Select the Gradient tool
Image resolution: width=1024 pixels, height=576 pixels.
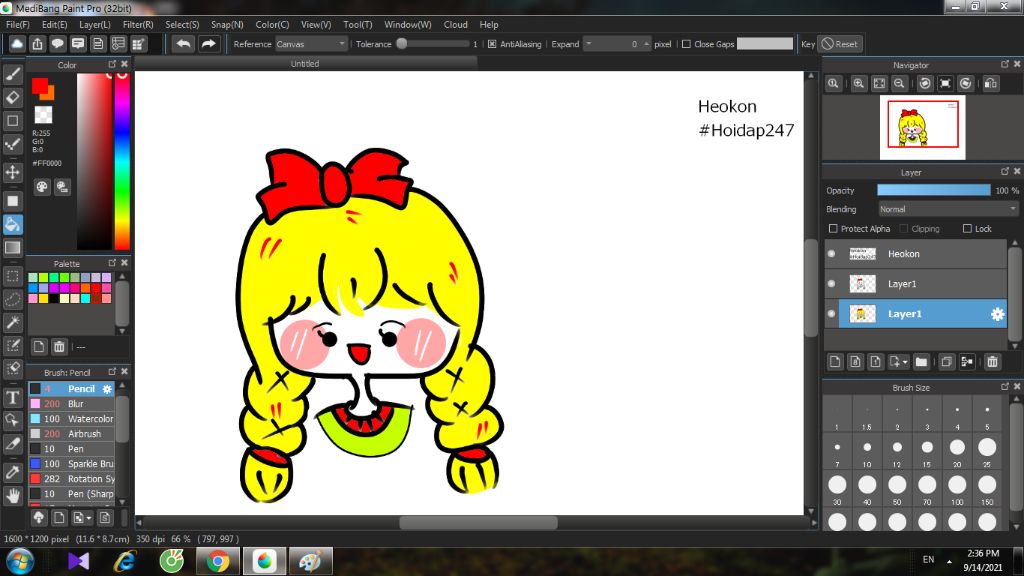(12, 248)
